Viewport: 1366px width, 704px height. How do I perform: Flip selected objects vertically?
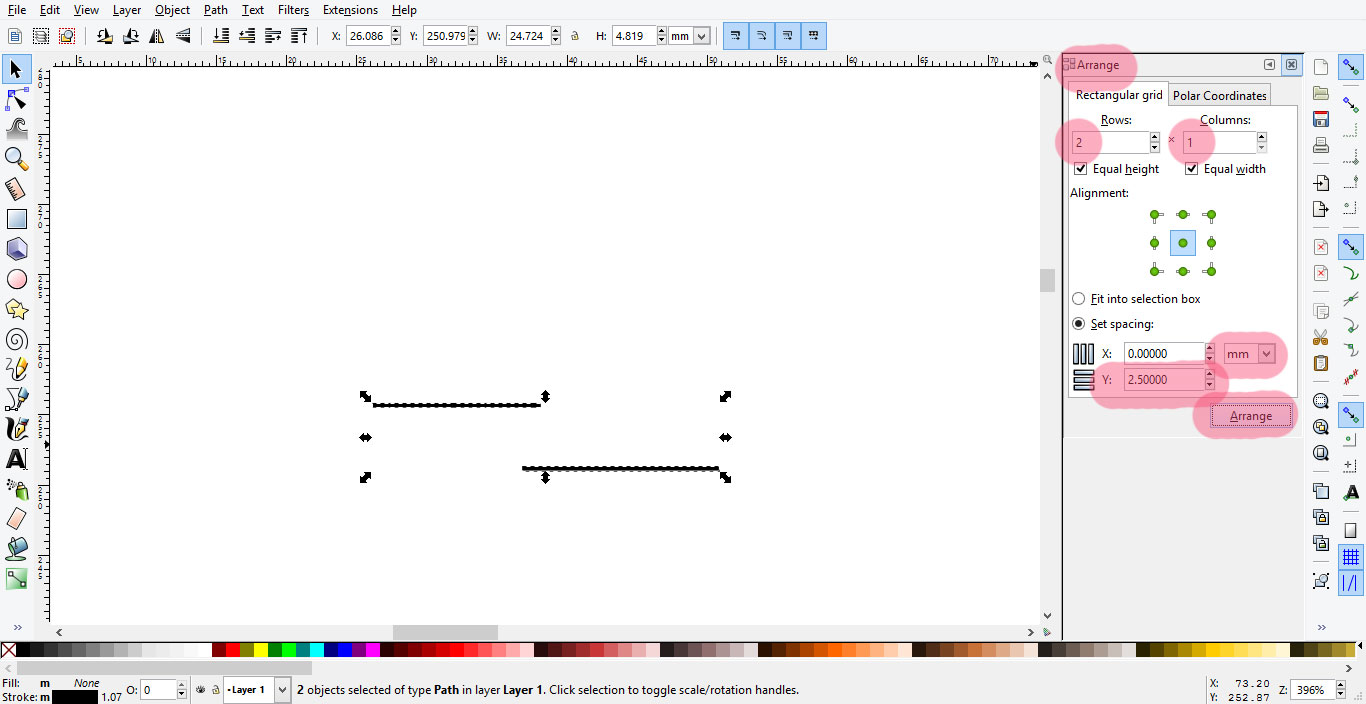click(x=183, y=36)
